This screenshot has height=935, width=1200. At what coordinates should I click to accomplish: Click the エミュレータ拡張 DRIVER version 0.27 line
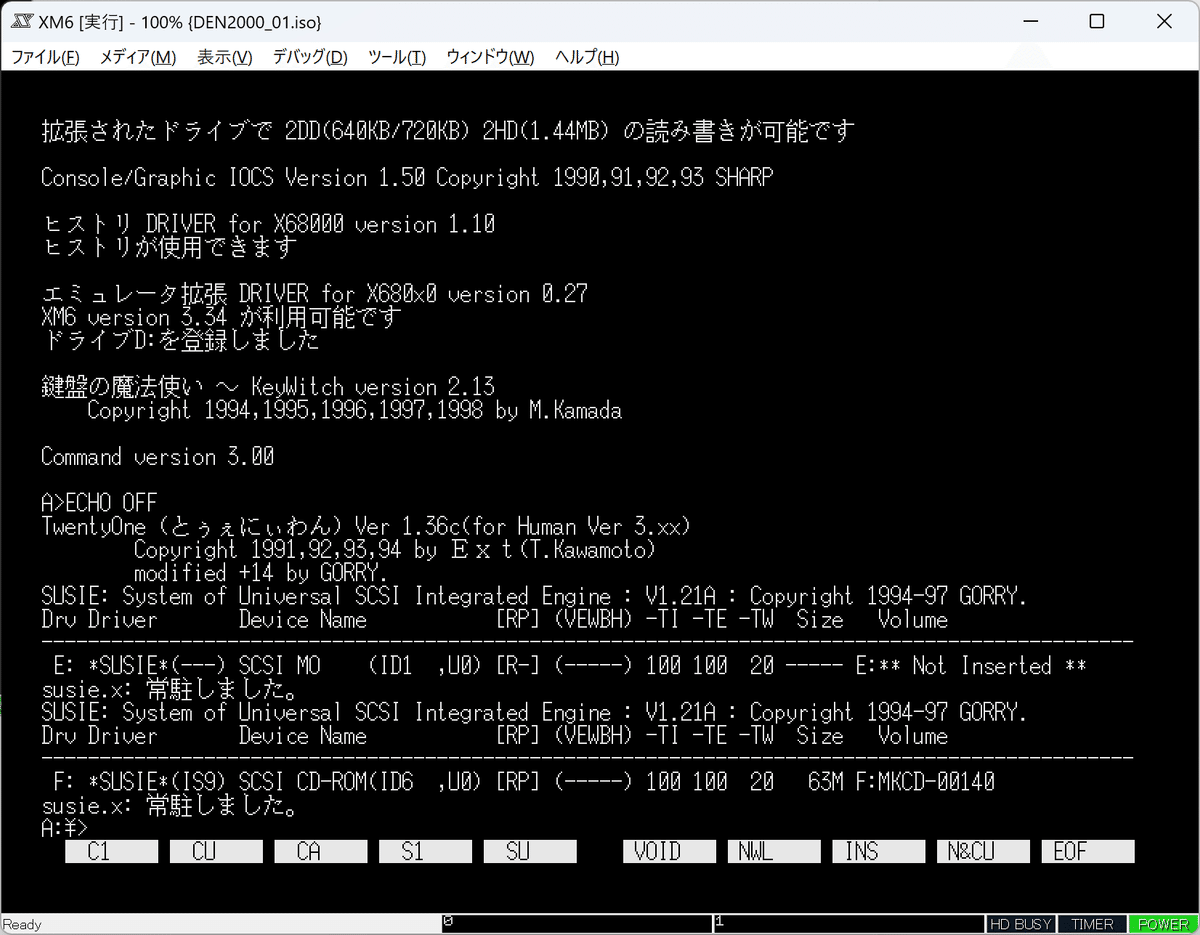pos(315,294)
